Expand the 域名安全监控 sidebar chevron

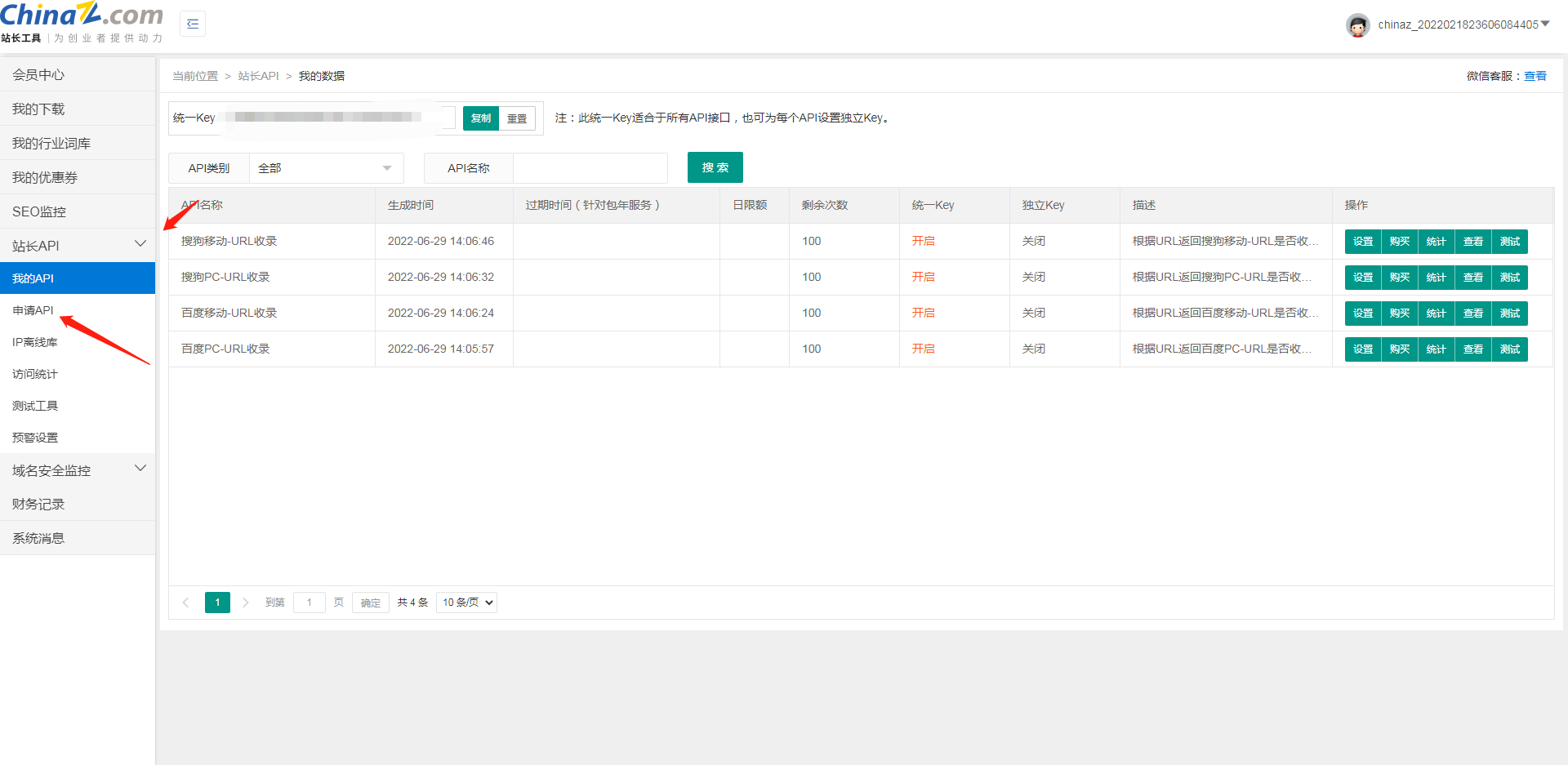(140, 469)
